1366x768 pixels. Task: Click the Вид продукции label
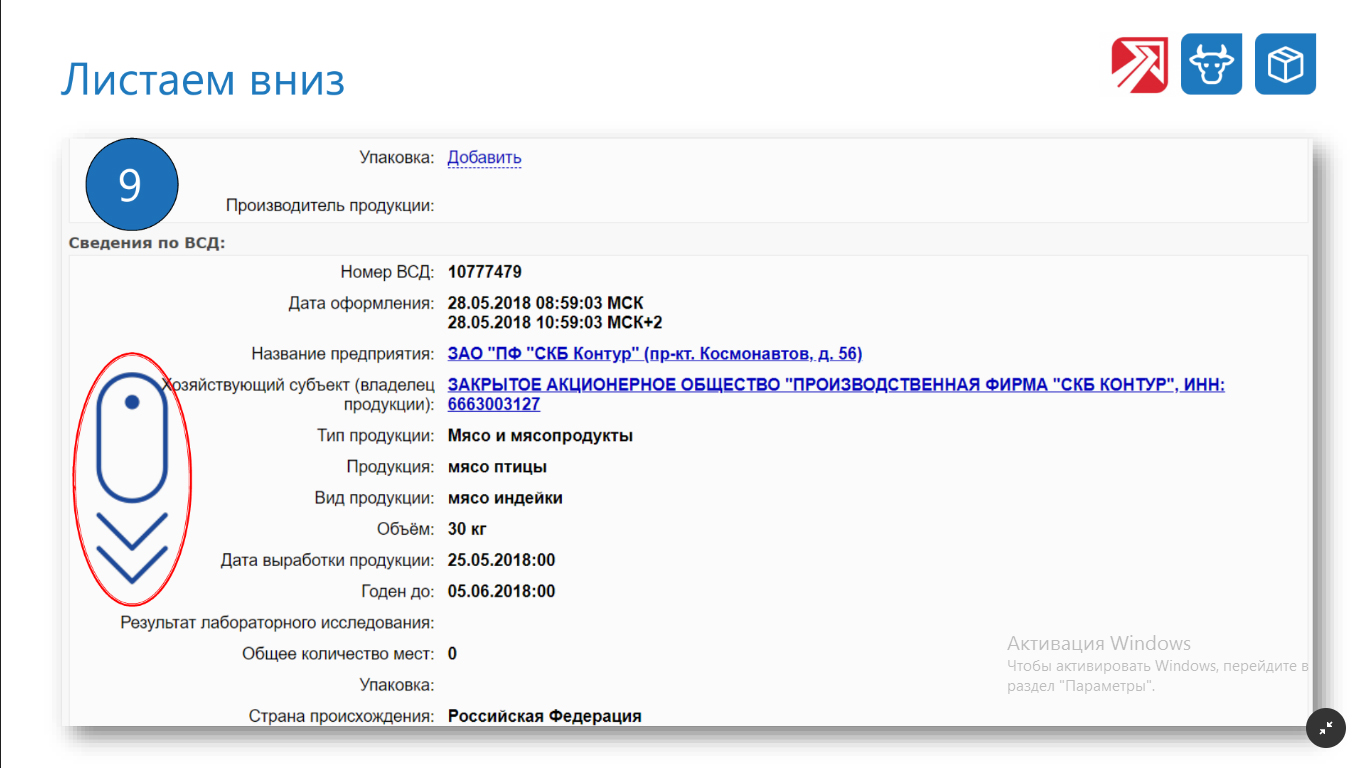click(375, 498)
